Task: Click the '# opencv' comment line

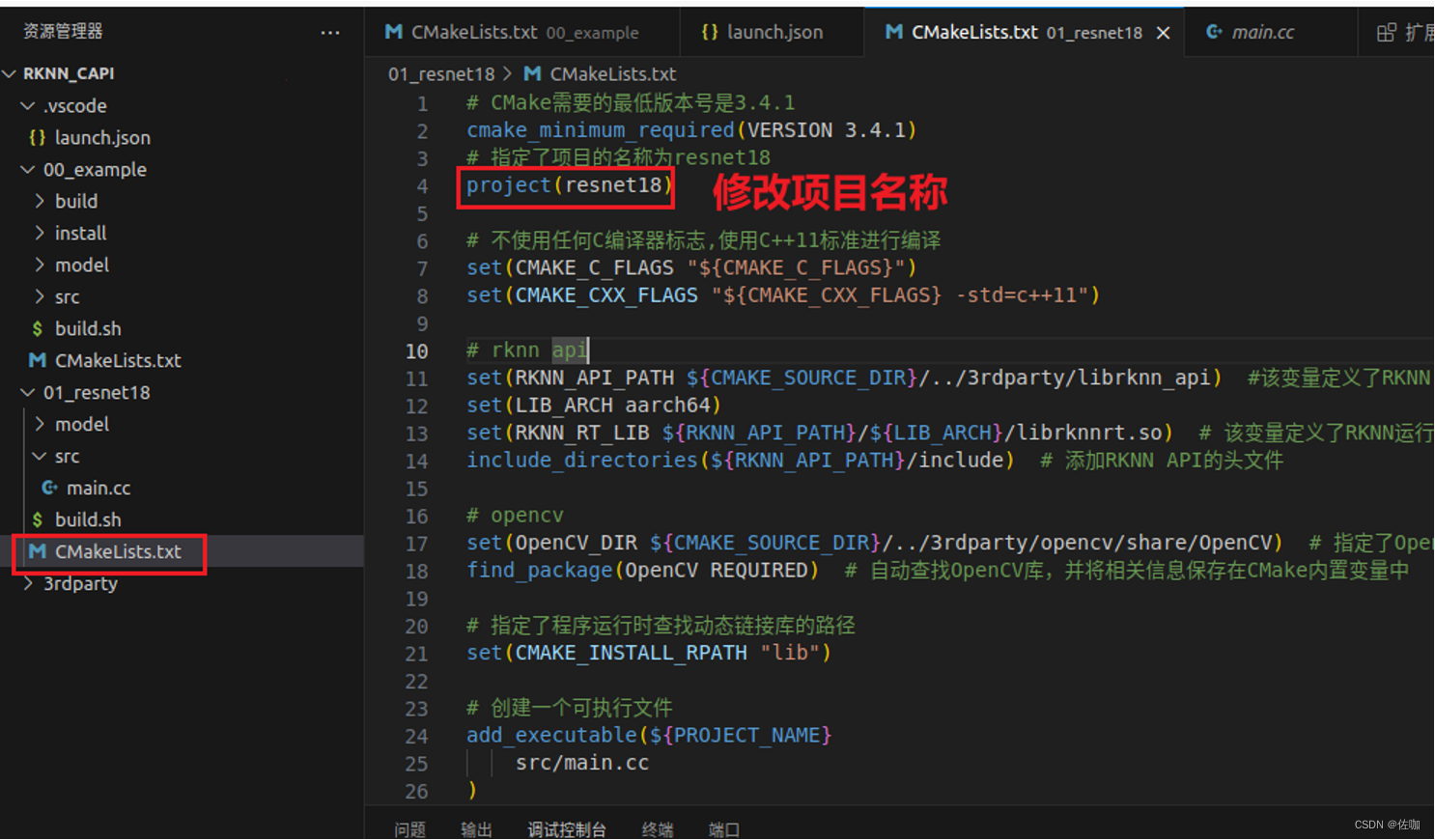Action: (x=515, y=516)
